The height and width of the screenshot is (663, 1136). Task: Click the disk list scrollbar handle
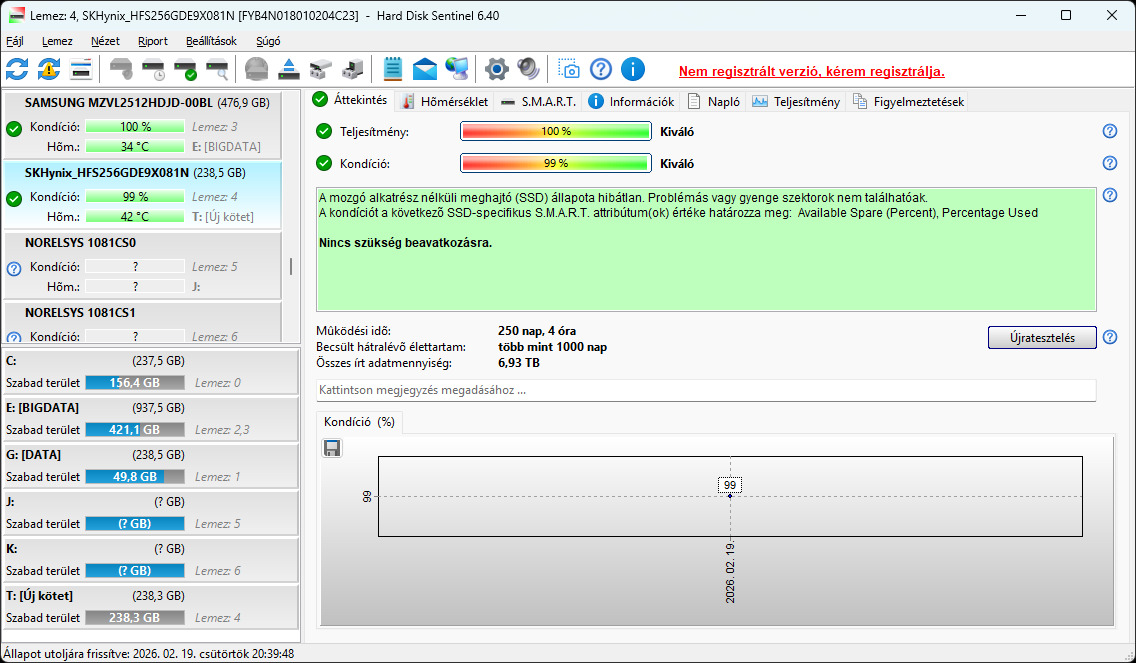pos(291,267)
